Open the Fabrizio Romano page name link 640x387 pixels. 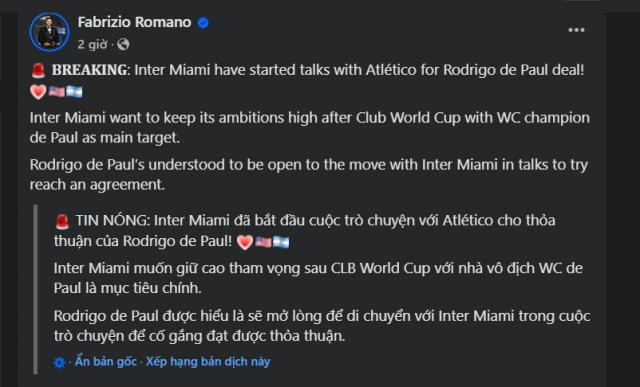[134, 22]
